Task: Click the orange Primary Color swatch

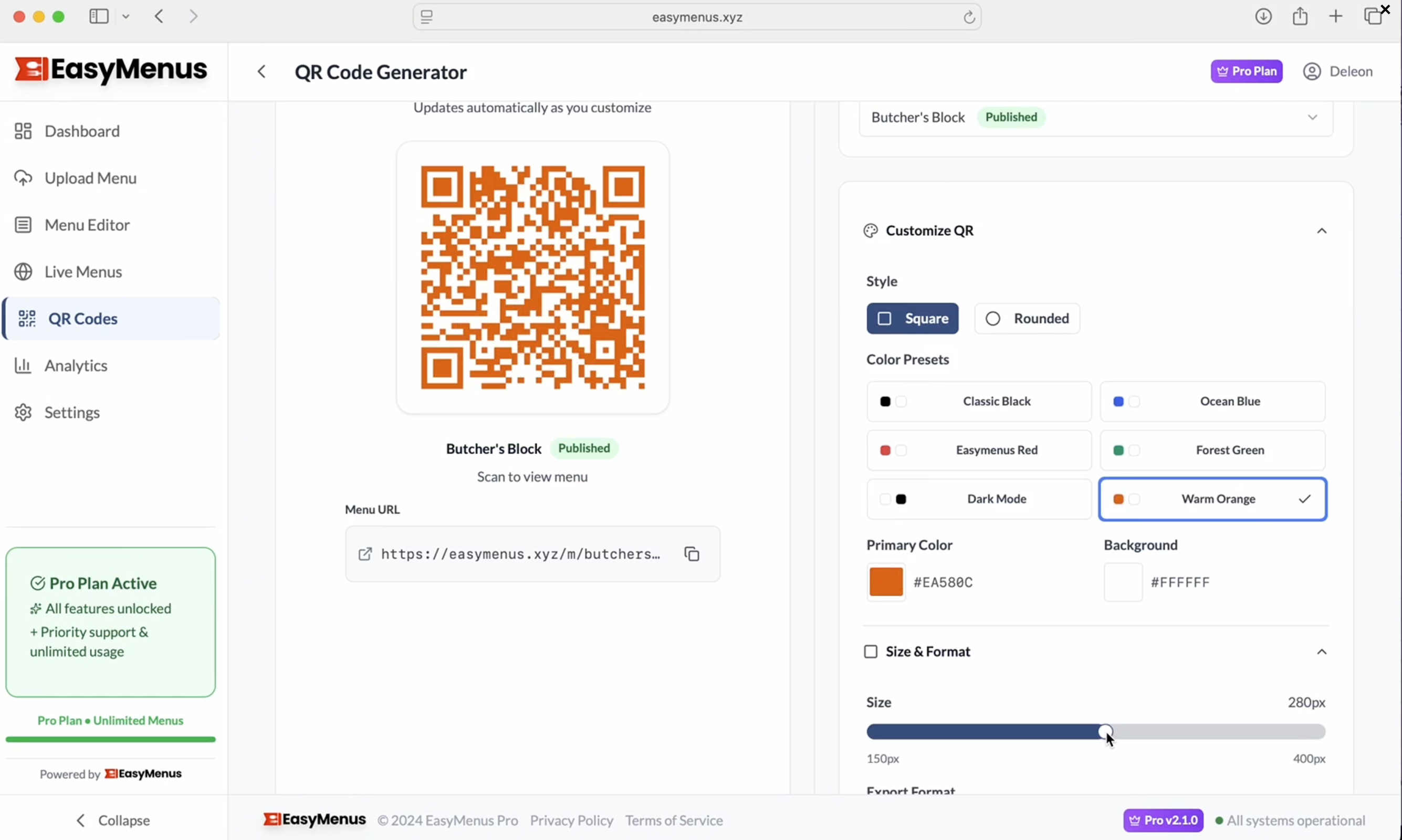Action: pyautogui.click(x=886, y=582)
